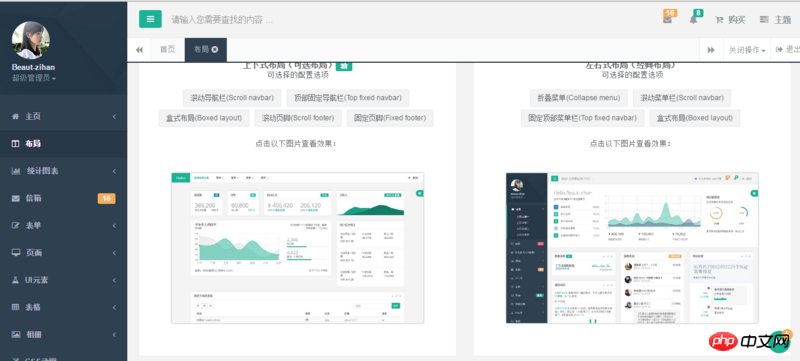Open the mail envelope with badge 16

click(x=667, y=20)
